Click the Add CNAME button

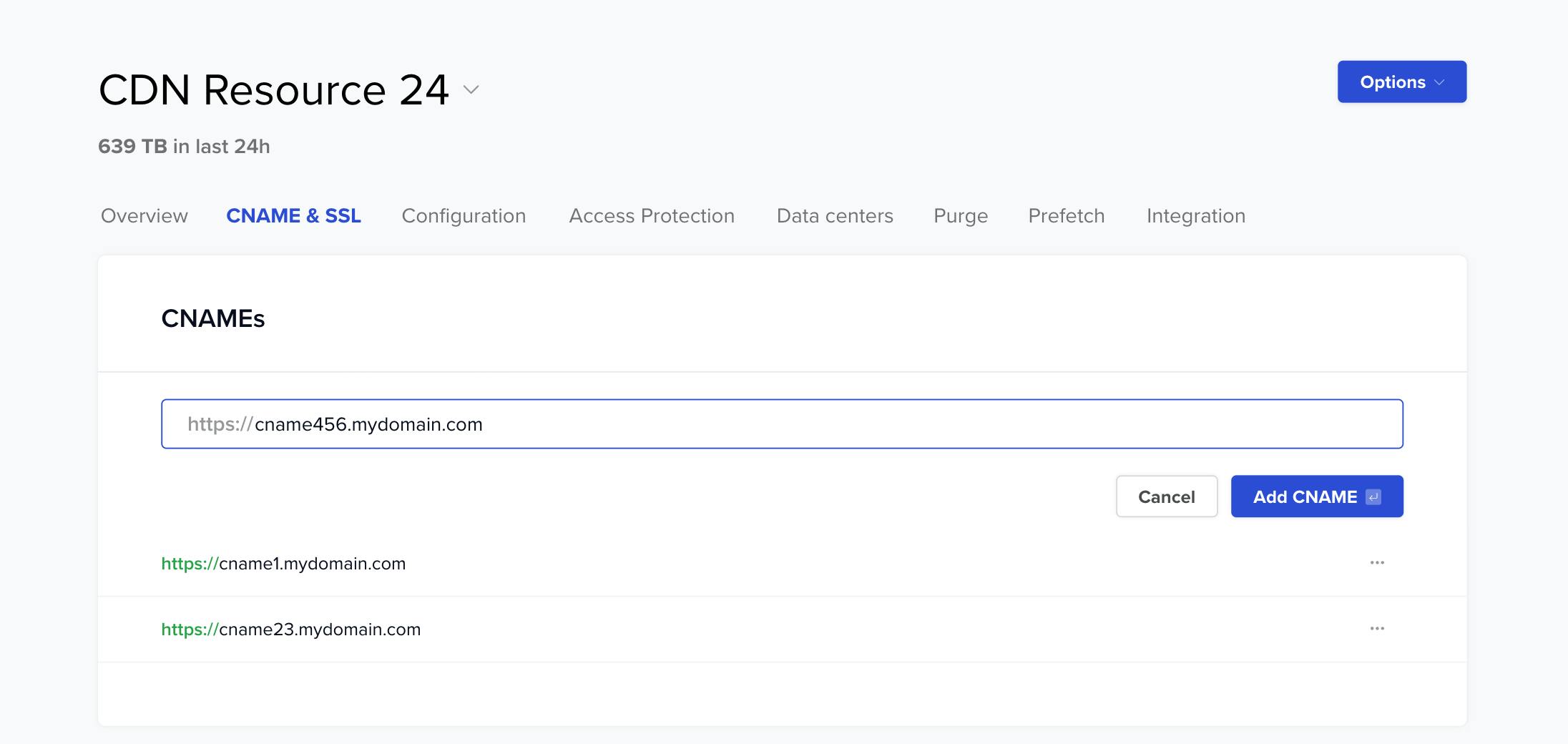[x=1304, y=497]
